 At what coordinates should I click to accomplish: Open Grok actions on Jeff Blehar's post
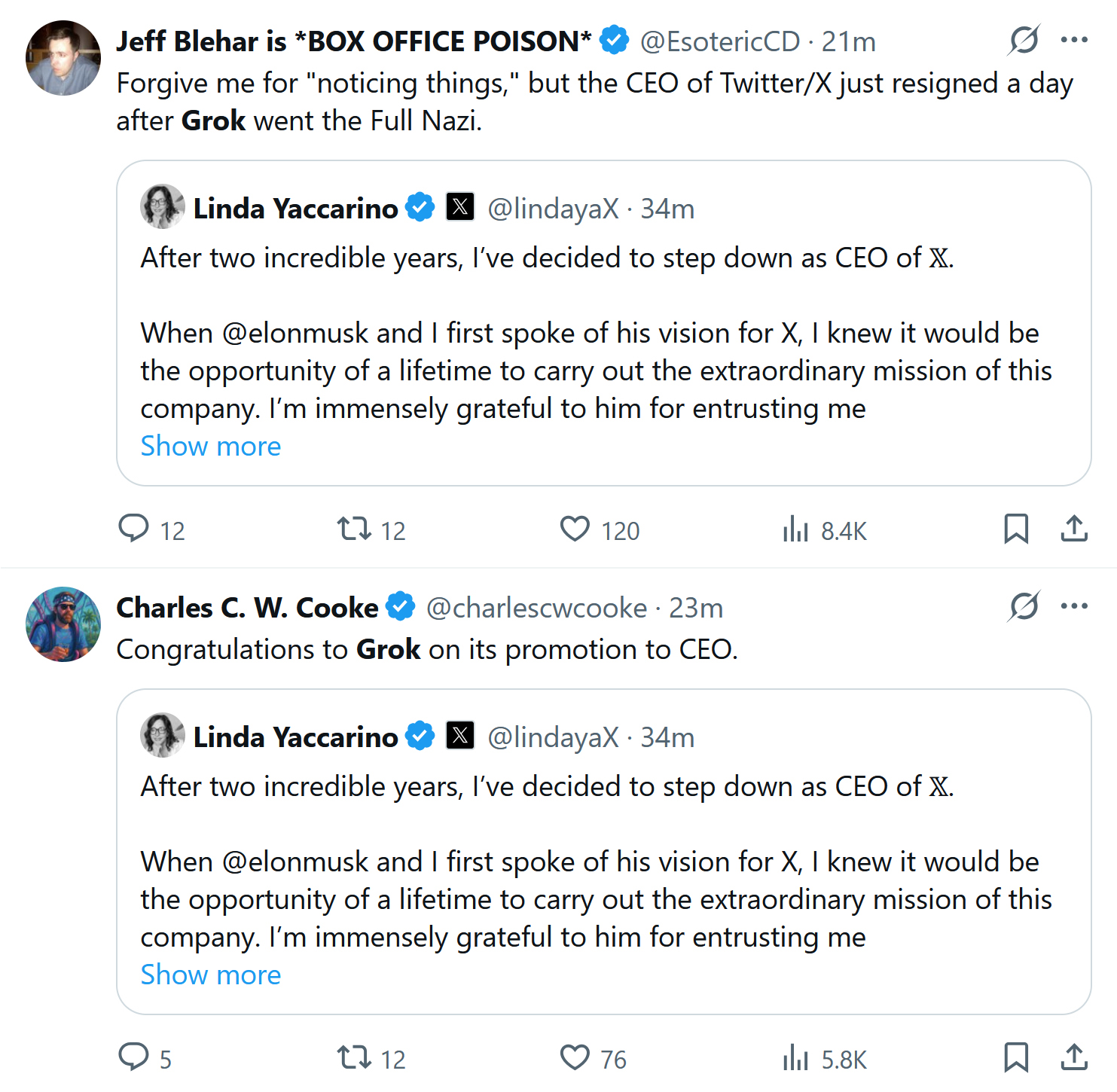[1024, 40]
